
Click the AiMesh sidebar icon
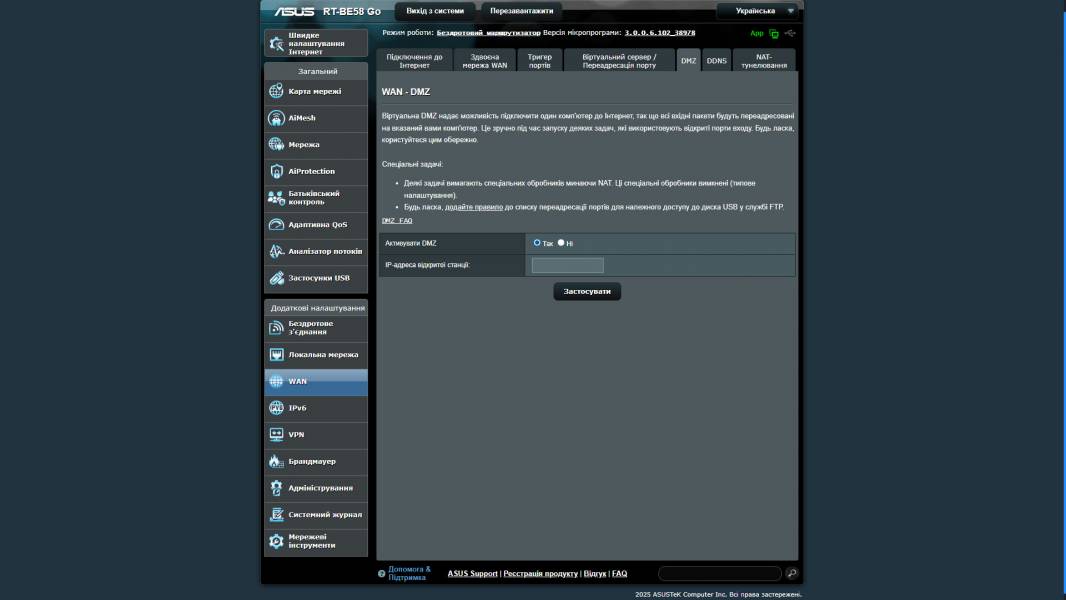click(x=277, y=118)
